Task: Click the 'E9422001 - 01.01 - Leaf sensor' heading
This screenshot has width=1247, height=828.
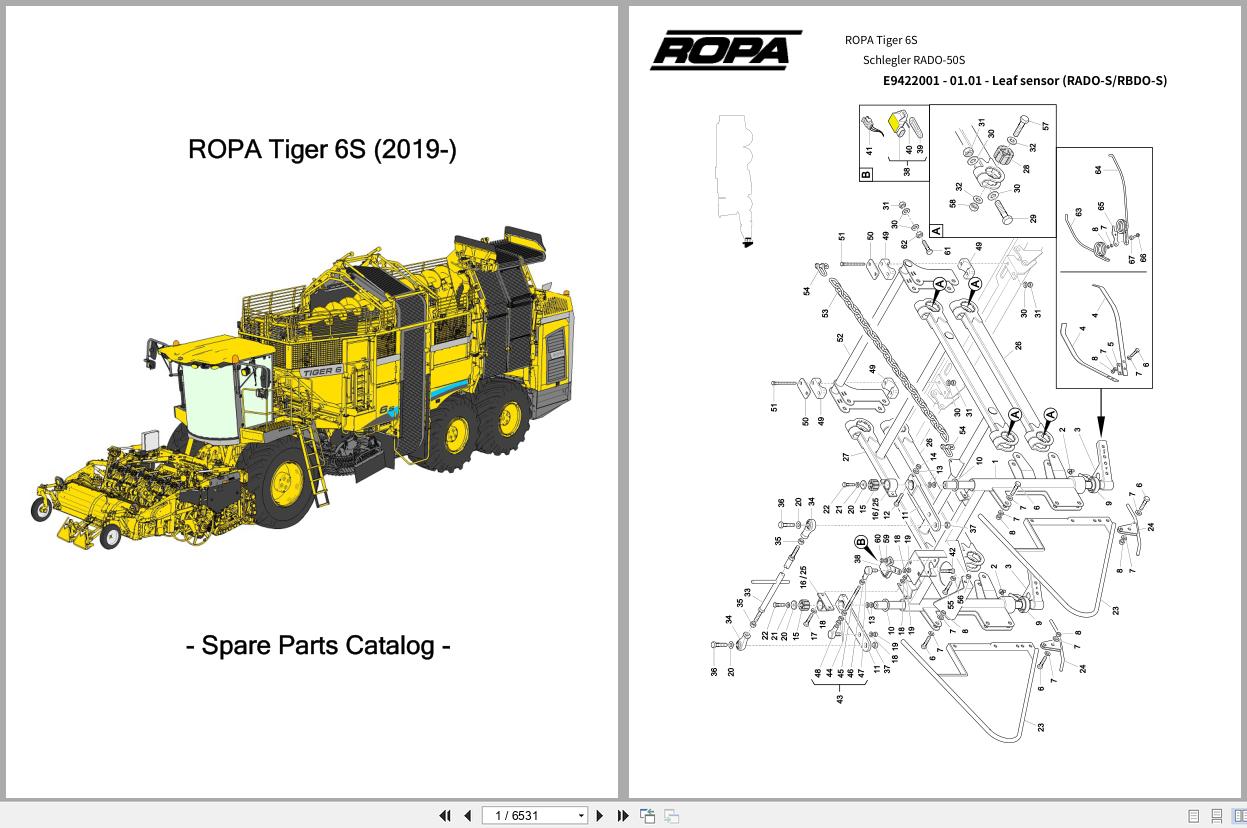Action: point(1025,81)
